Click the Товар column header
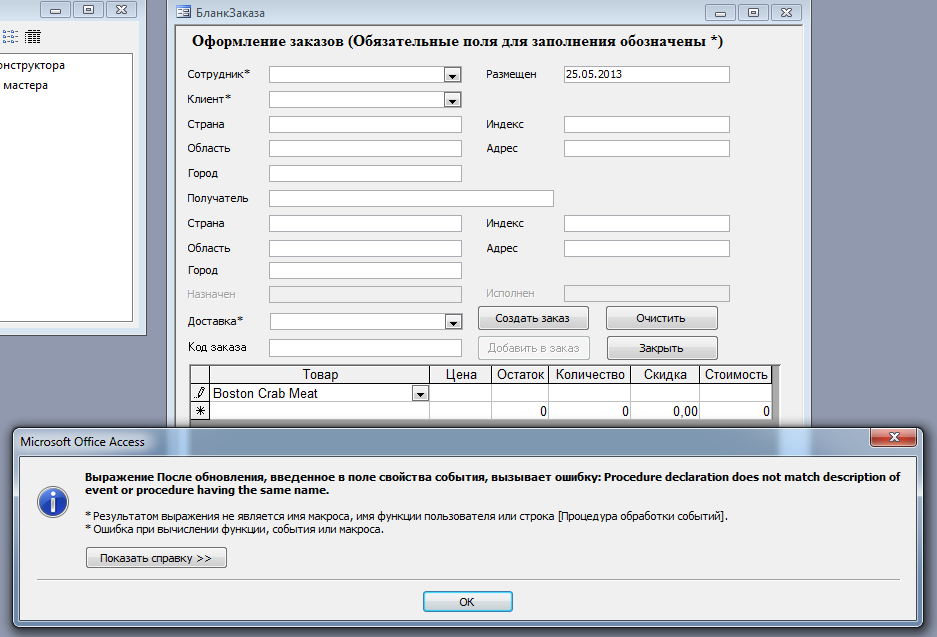The width and height of the screenshot is (937, 637). coord(320,375)
